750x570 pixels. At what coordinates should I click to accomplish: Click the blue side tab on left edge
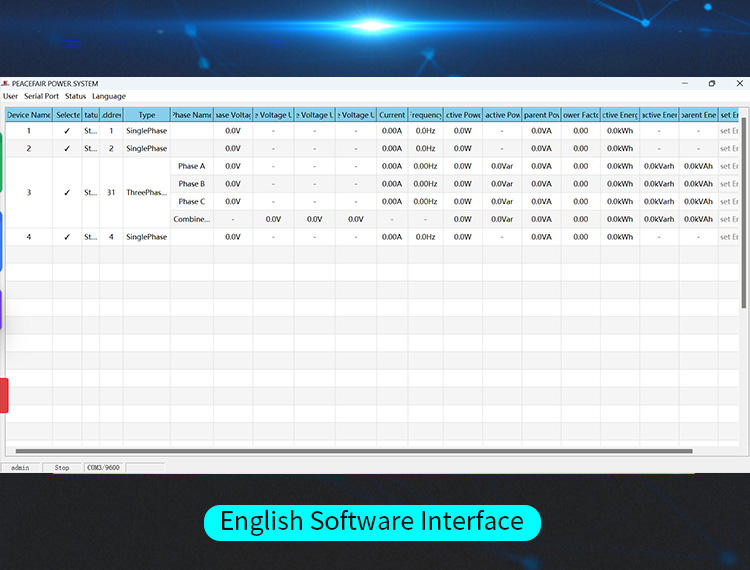tap(3, 240)
